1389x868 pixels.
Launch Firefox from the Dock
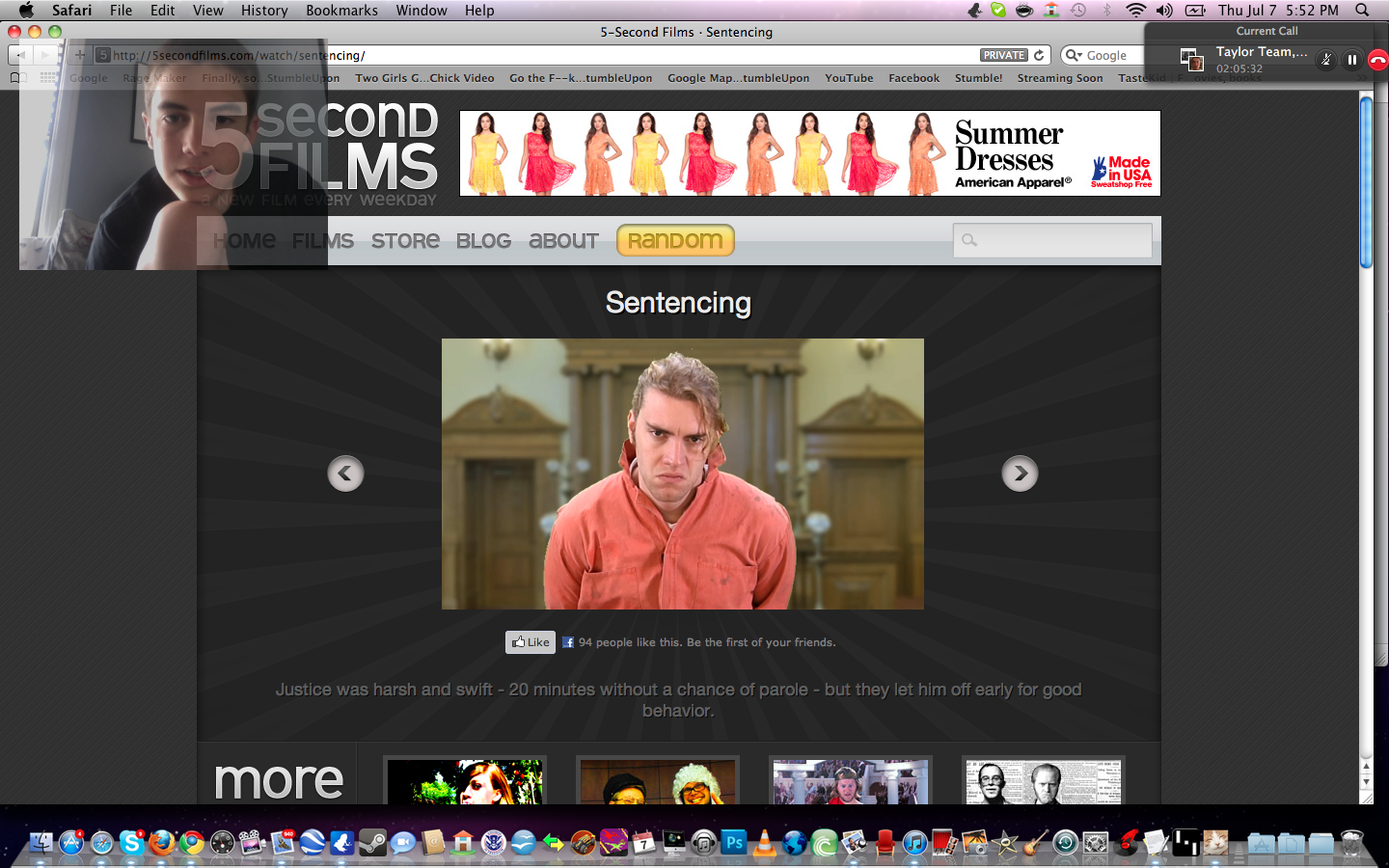tap(161, 842)
